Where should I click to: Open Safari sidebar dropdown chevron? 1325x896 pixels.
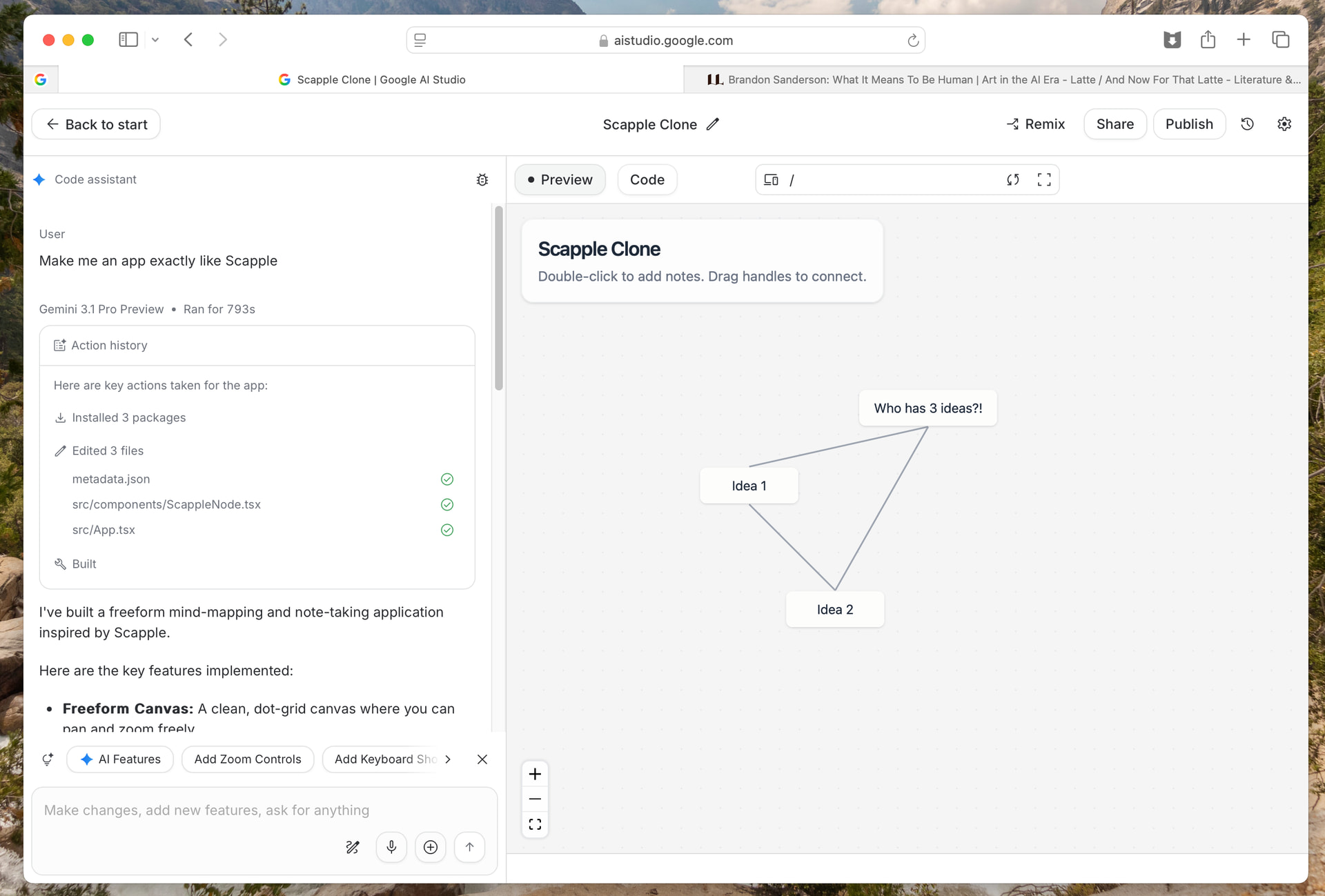(x=155, y=40)
